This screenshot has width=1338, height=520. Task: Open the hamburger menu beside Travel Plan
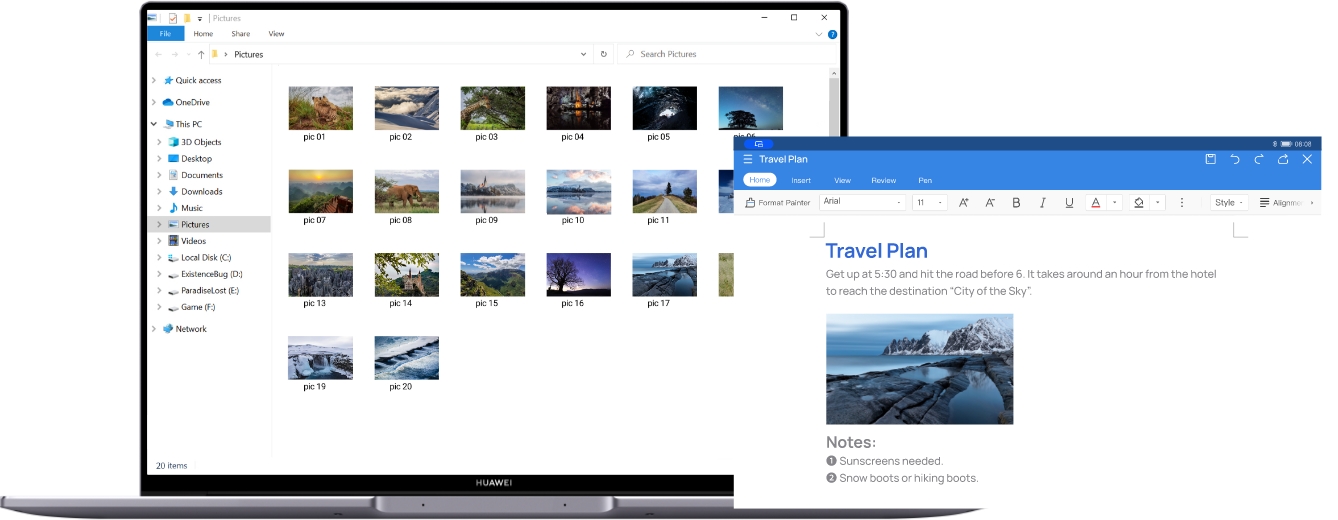(748, 159)
